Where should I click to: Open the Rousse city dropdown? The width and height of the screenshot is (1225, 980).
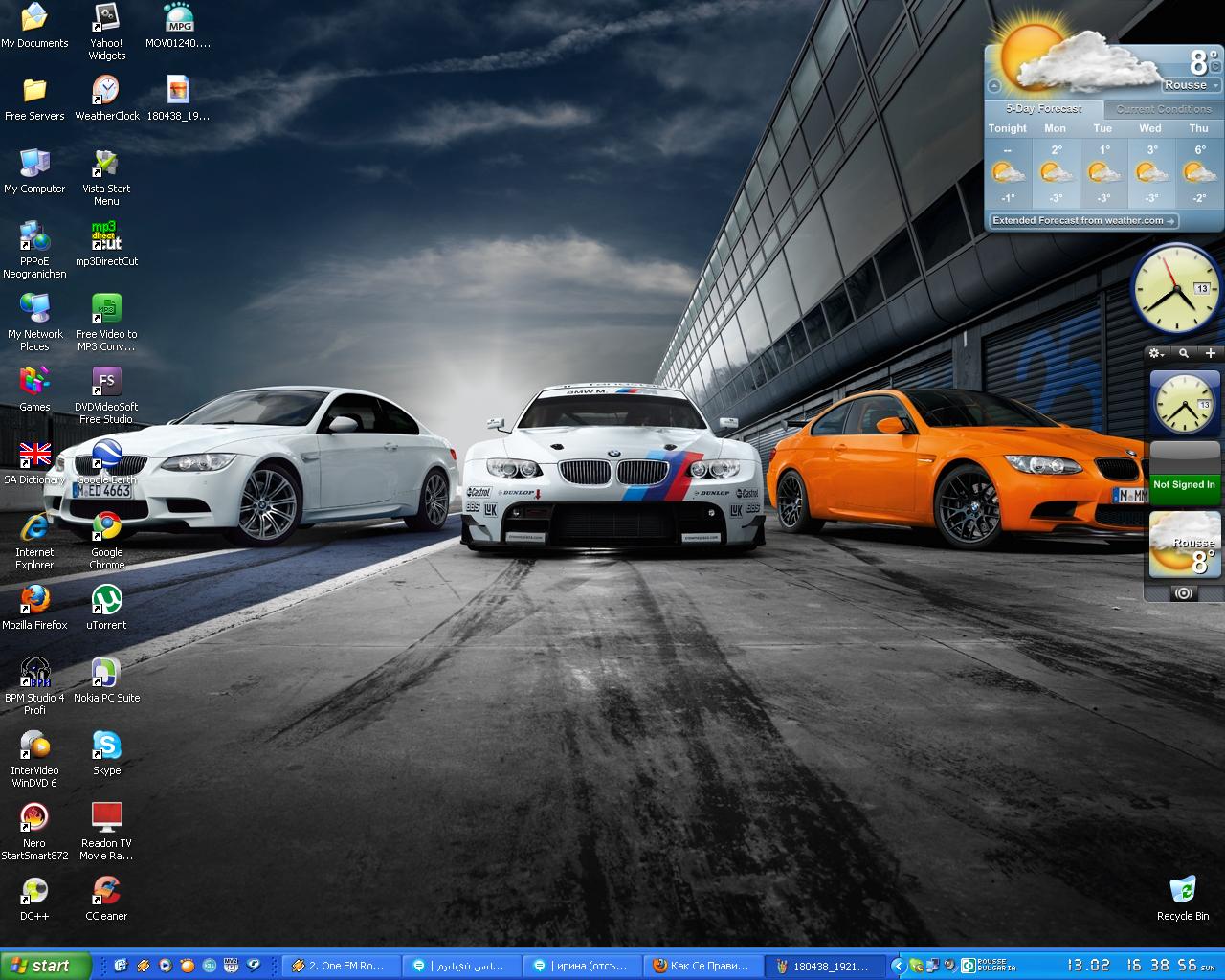(1191, 85)
